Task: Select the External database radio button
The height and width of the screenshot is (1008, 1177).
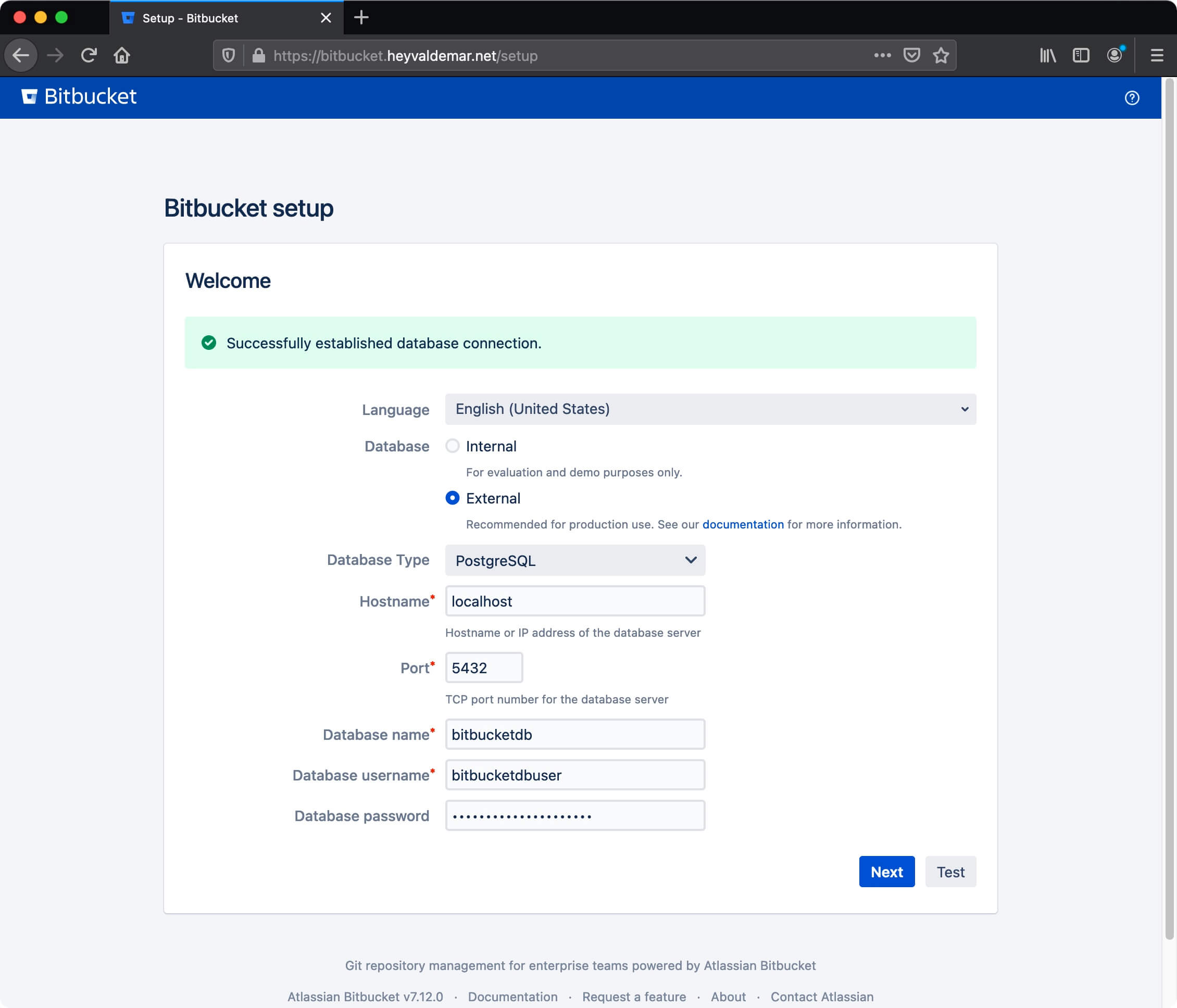Action: 453,497
